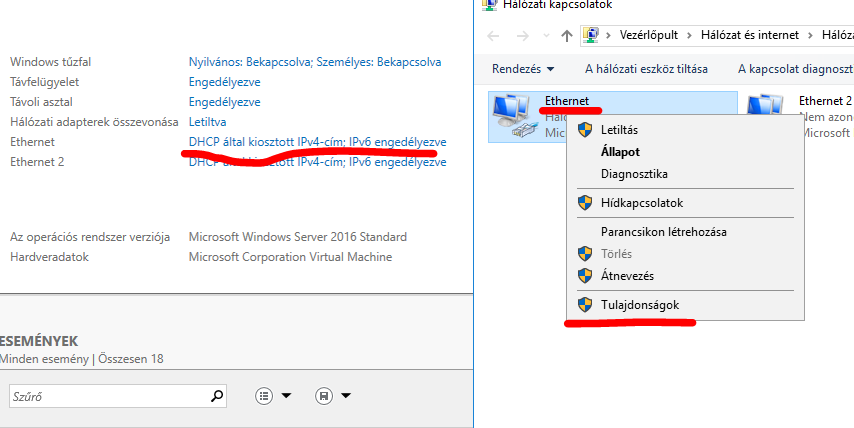
Task: Open the events list options dropdown
Action: [273, 396]
